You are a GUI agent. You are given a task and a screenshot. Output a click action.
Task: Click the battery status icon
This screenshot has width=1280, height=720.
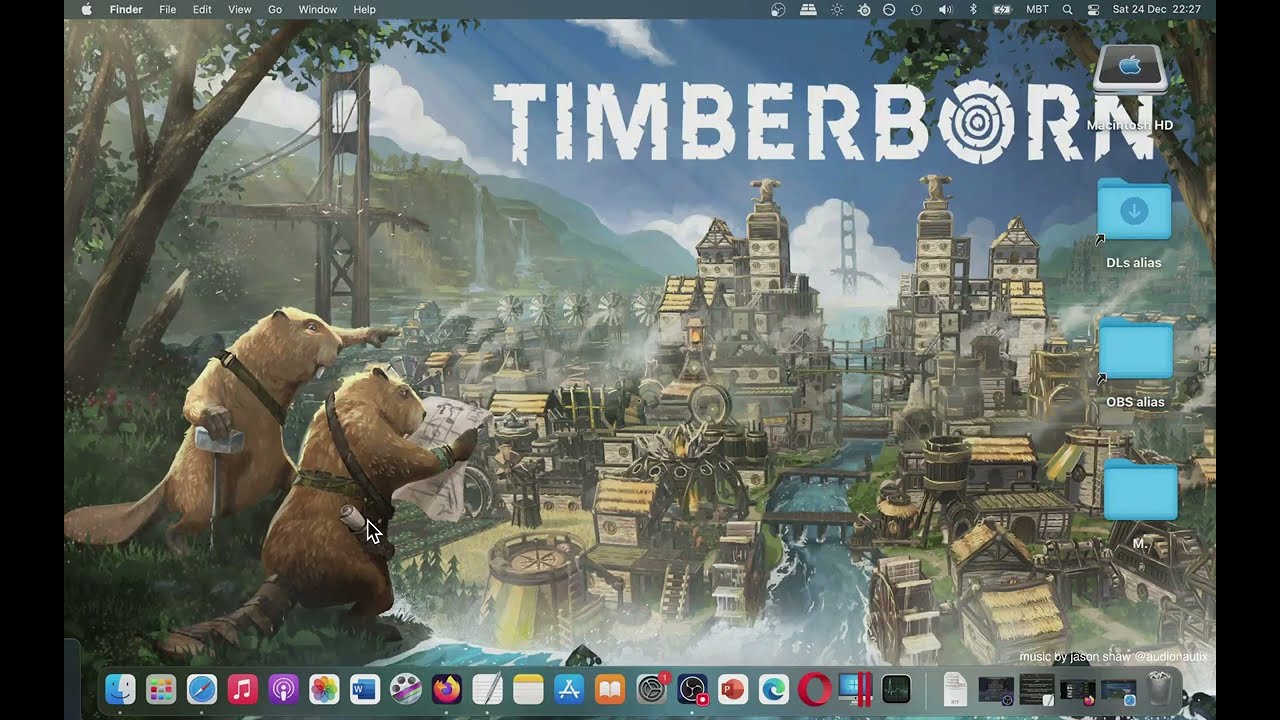tap(1002, 9)
